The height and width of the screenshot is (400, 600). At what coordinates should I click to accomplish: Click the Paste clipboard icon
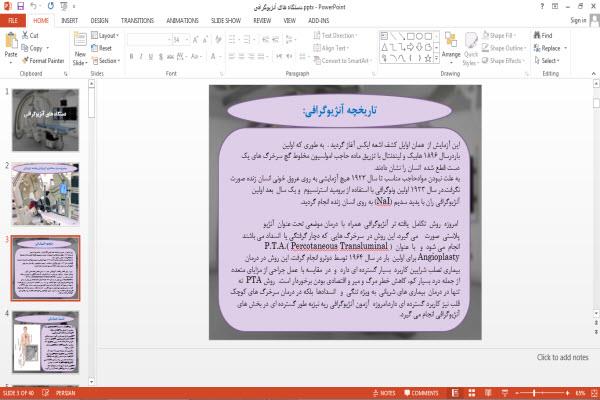pyautogui.click(x=11, y=40)
